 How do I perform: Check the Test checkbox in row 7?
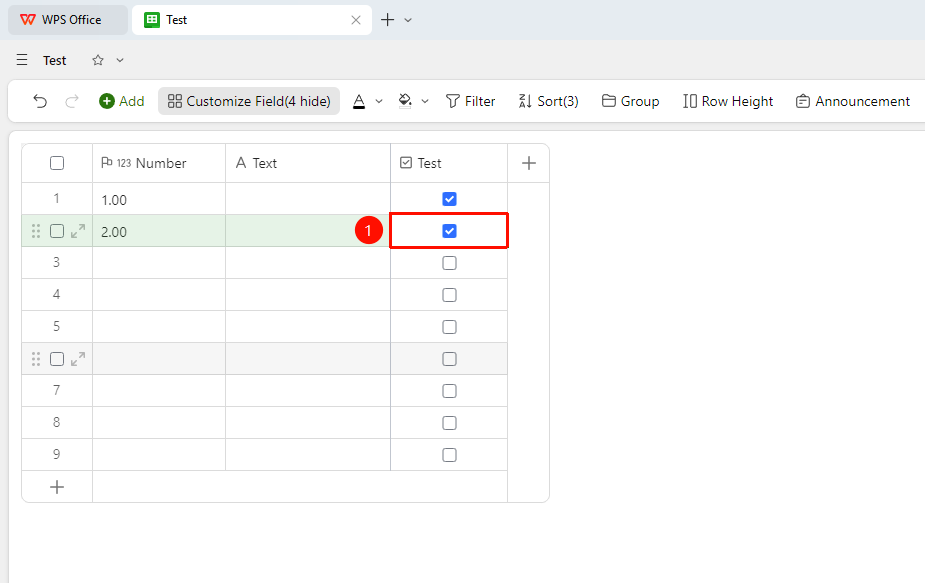(449, 391)
